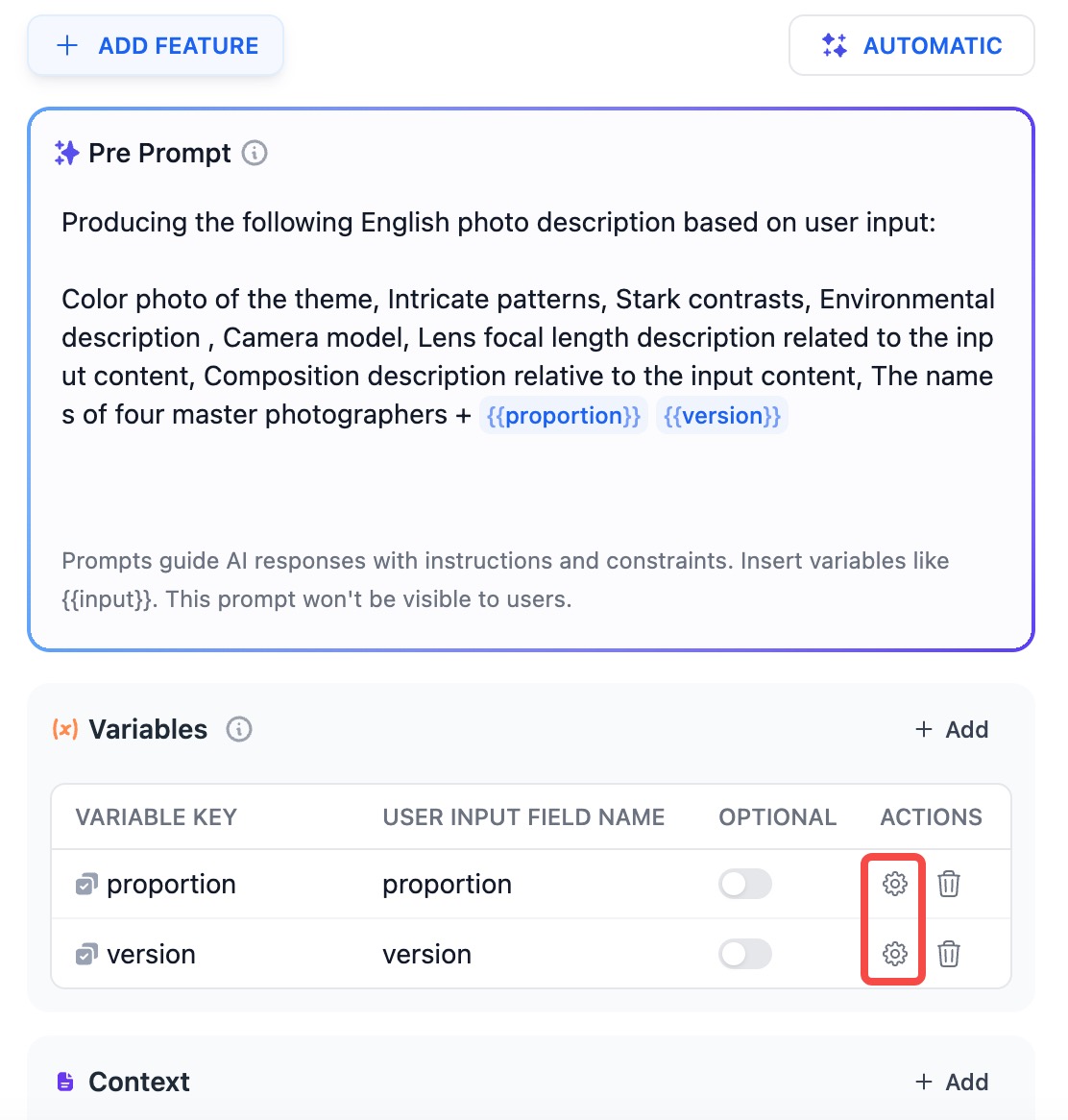Add a new context
1068x1120 pixels.
[x=952, y=1082]
